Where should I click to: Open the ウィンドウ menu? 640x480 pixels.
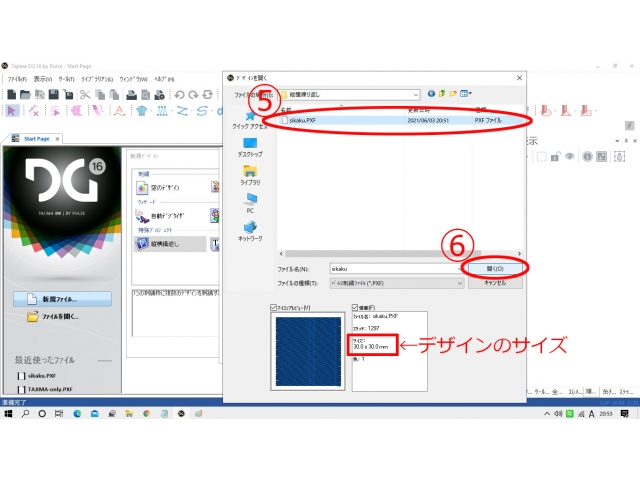pos(133,79)
